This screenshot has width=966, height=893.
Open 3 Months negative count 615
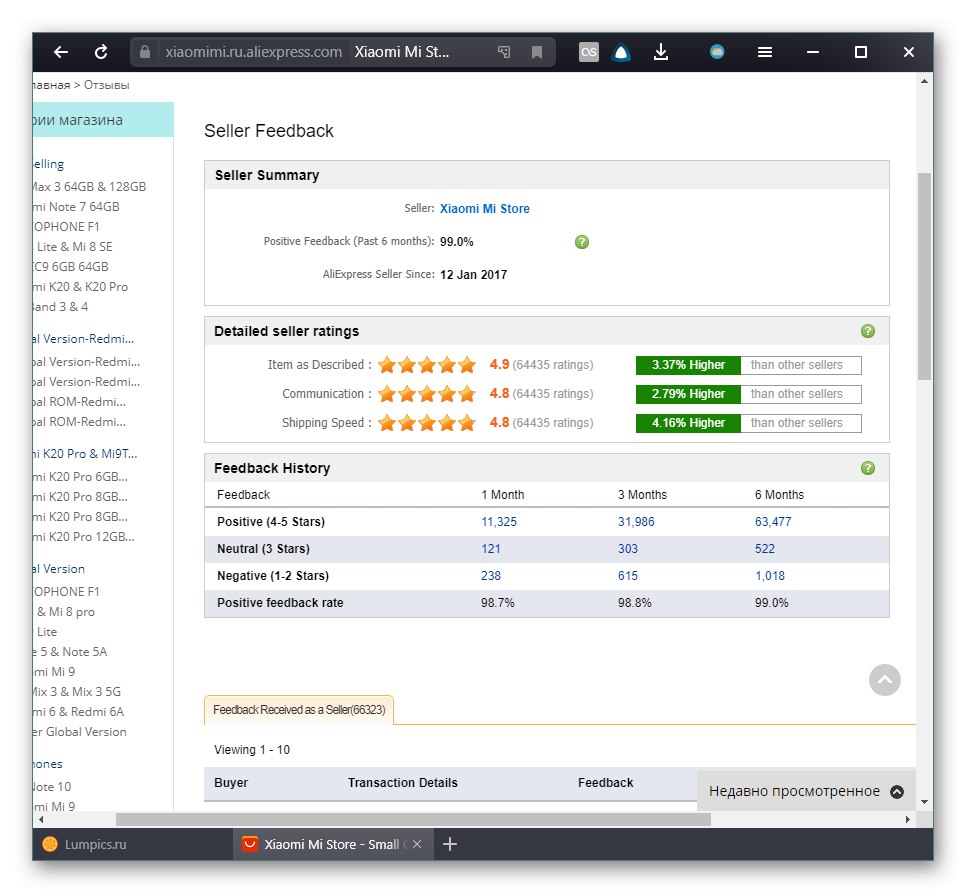tap(627, 576)
